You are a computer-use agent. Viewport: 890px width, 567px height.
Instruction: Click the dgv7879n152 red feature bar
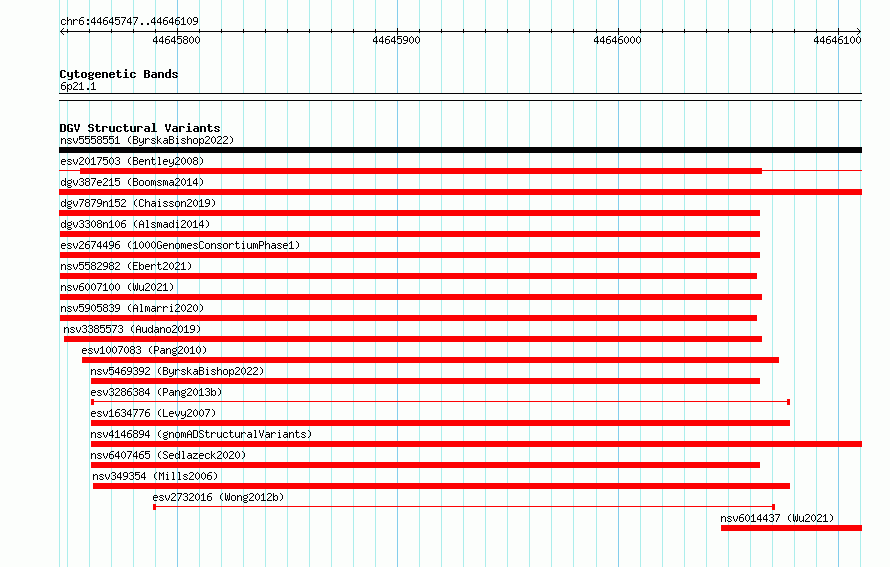coord(409,213)
